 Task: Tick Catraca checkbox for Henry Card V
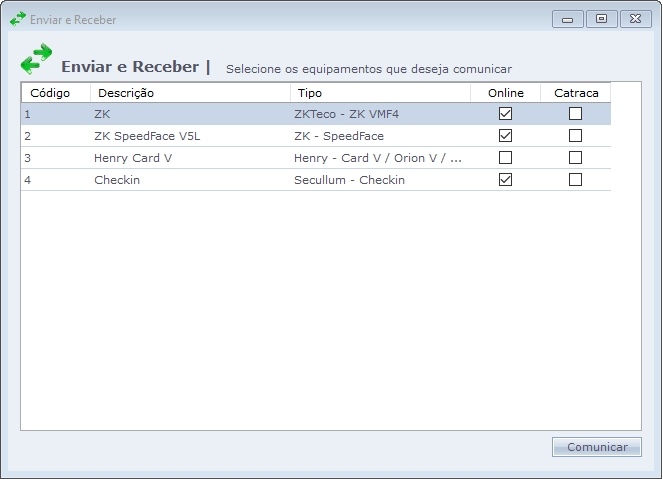click(575, 158)
